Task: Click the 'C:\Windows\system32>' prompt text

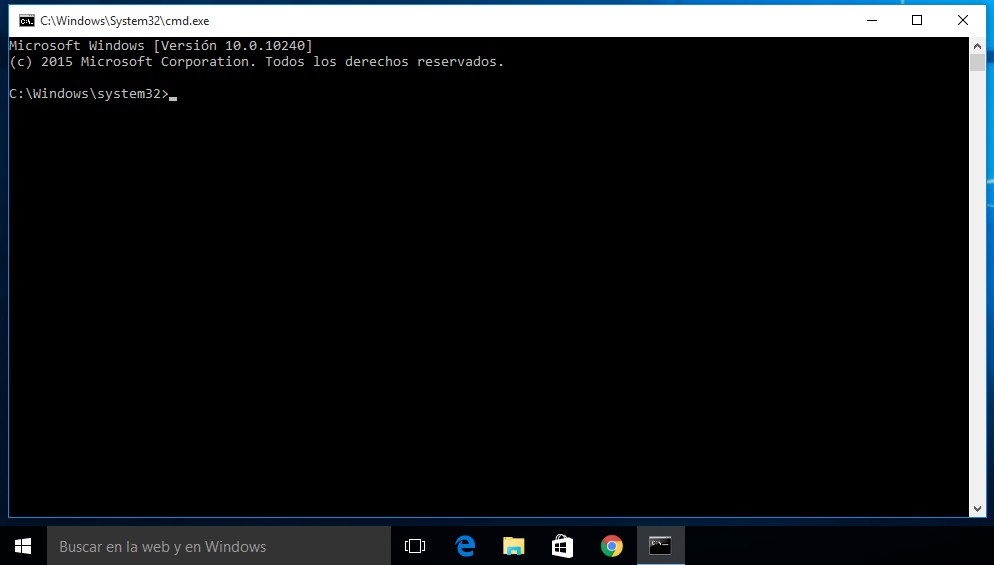Action: [89, 94]
